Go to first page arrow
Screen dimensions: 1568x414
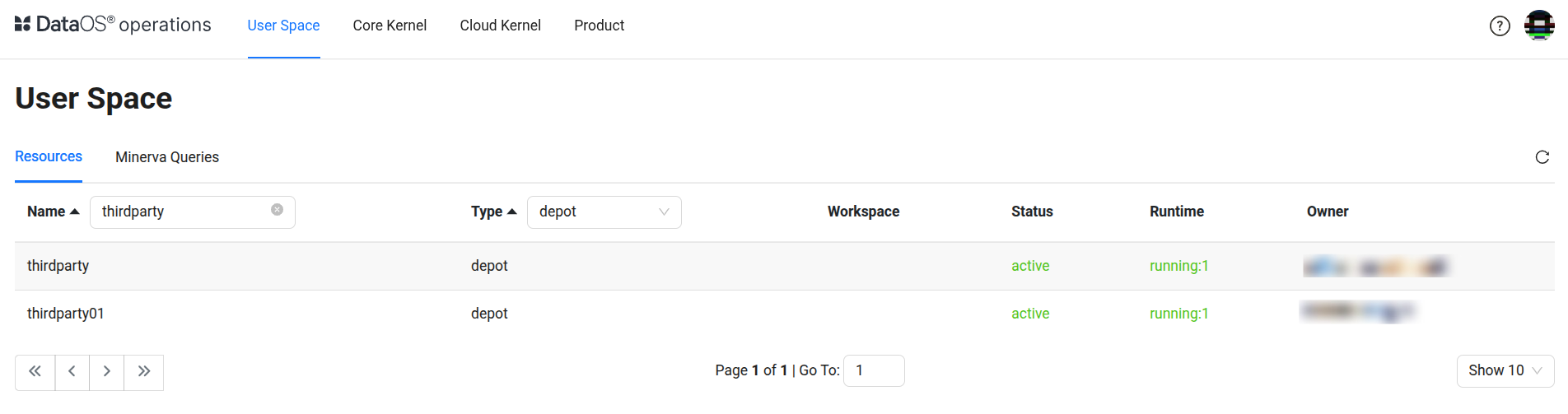[x=35, y=371]
